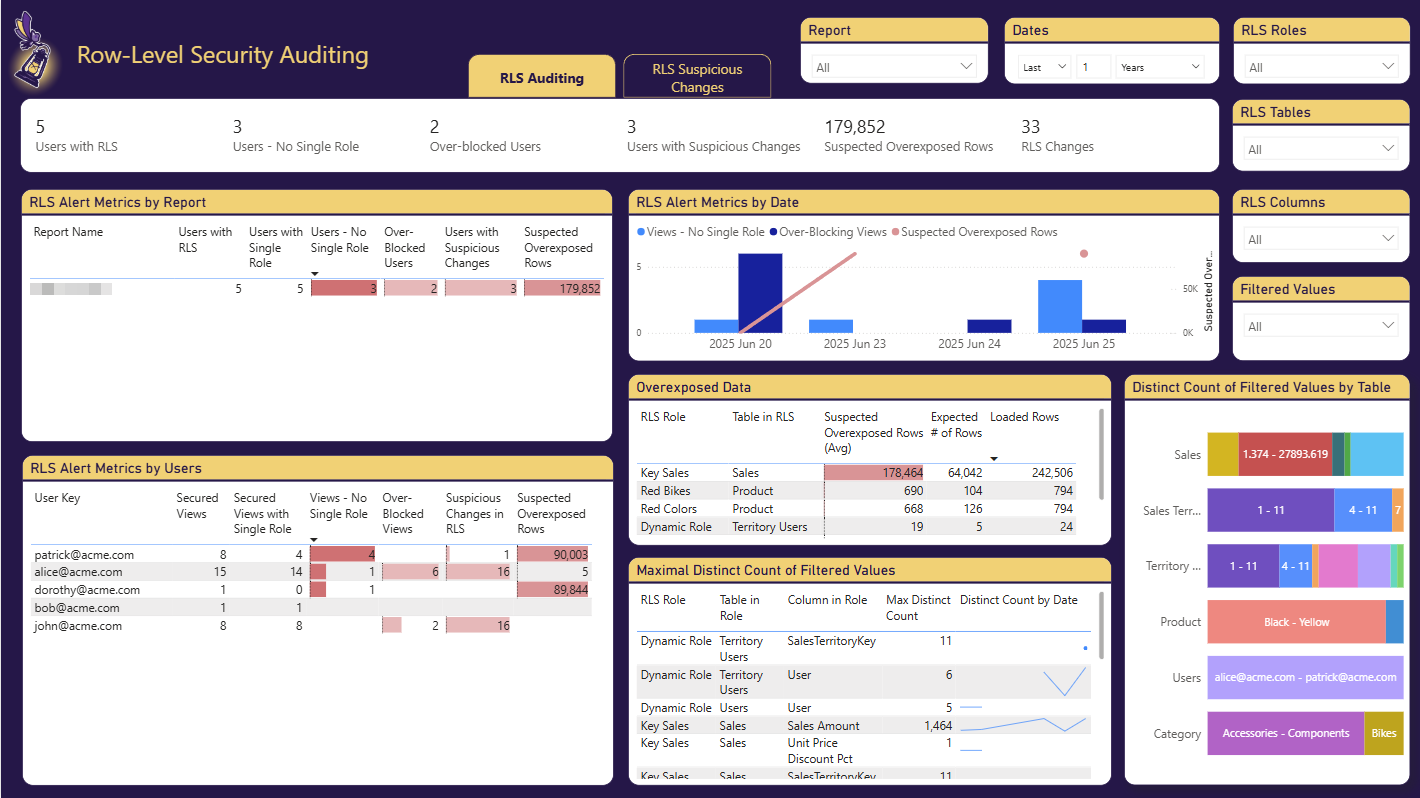This screenshot has width=1420, height=798.
Task: Click the Key Sales row in Overexposed Data
Action: tap(664, 473)
